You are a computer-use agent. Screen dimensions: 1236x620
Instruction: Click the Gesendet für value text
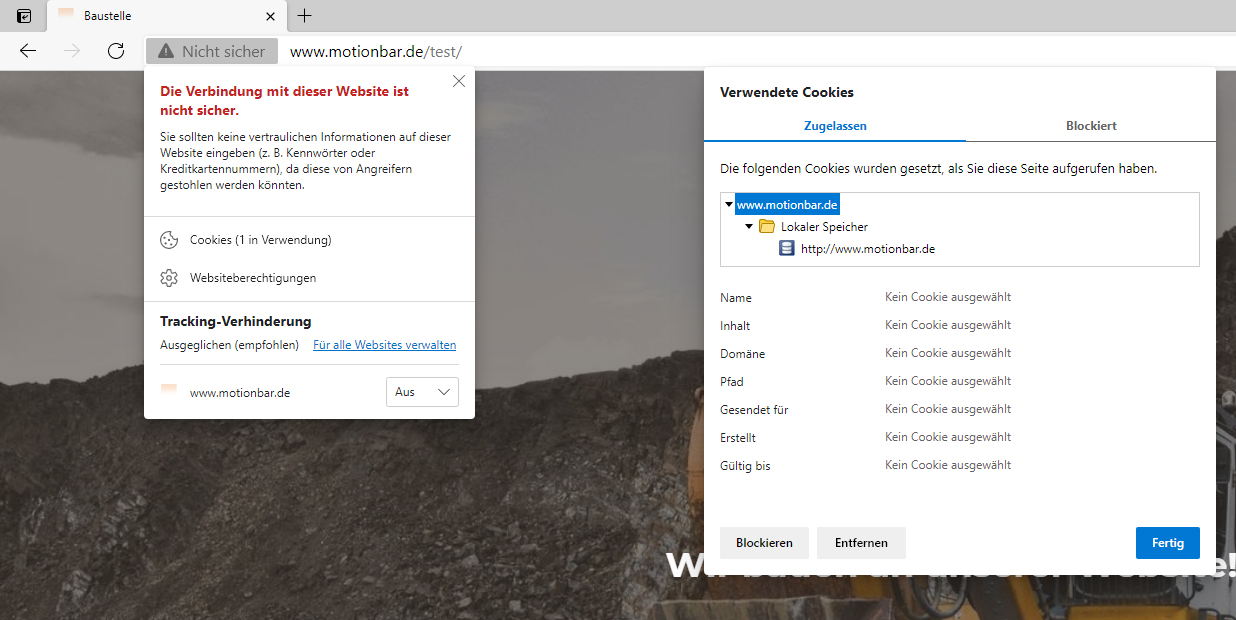[x=948, y=409]
